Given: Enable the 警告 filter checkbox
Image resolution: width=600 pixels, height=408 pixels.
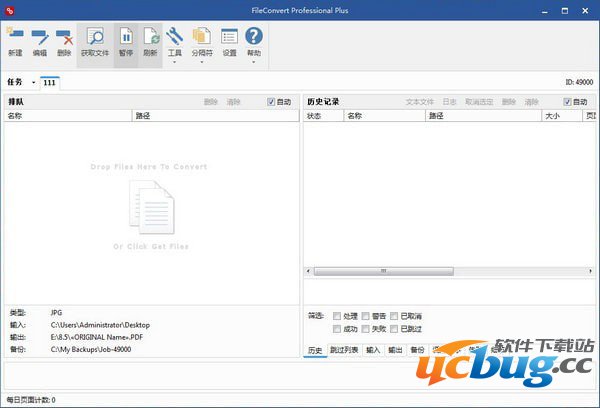Looking at the screenshot, I should point(365,316).
